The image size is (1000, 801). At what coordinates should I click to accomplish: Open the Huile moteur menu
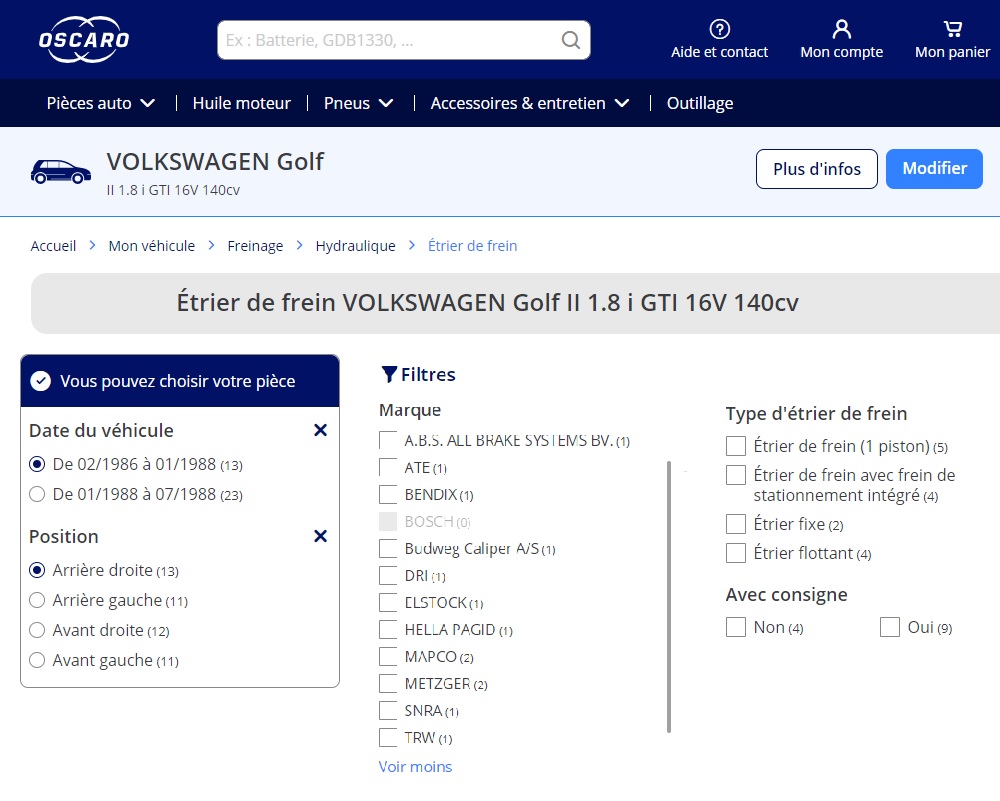[241, 103]
